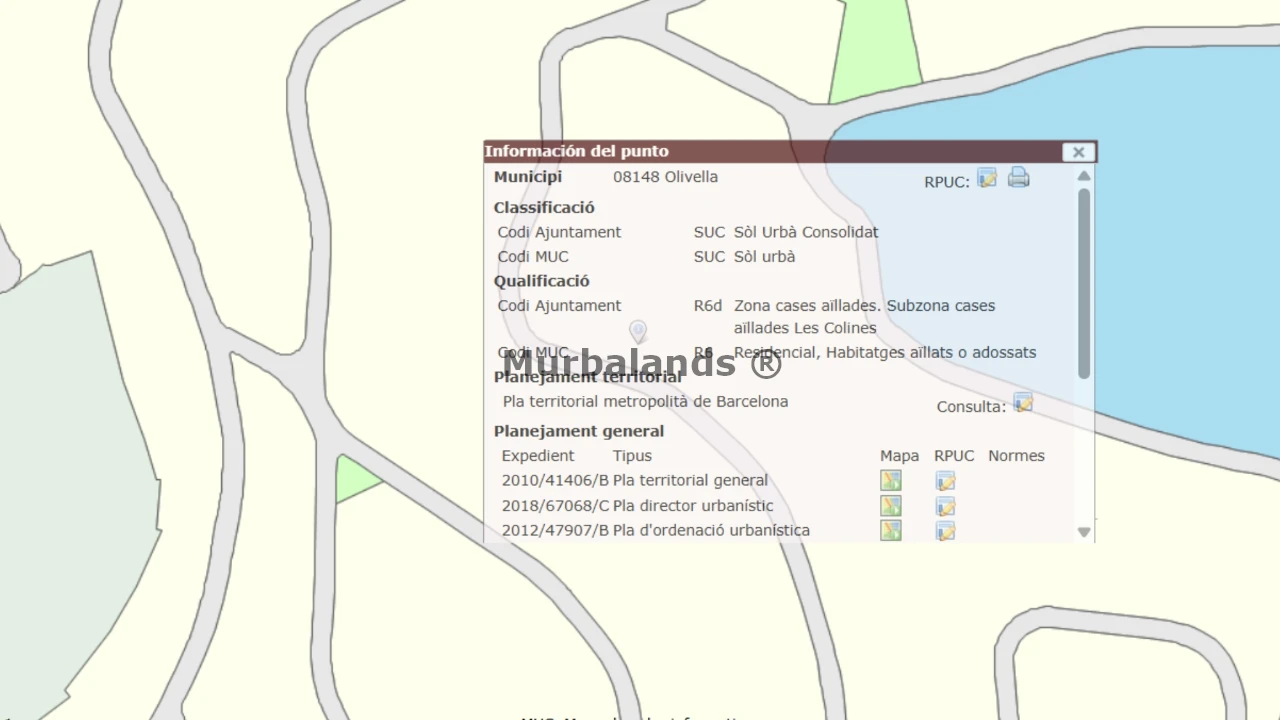Screen dimensions: 1280x720
Task: Click the "Classificació" section heading
Action: point(544,208)
